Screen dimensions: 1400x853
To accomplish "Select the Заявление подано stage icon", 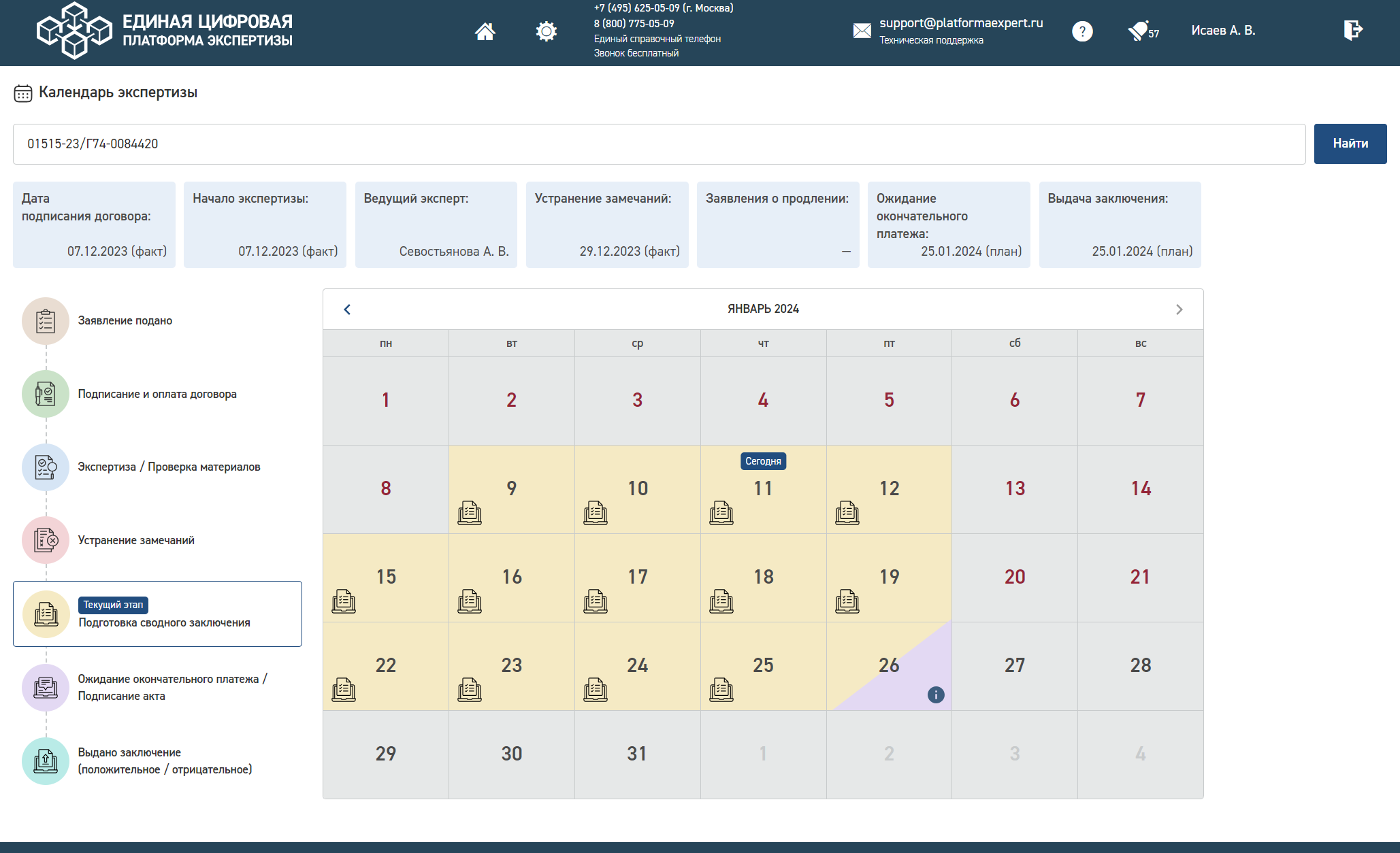I will coord(46,320).
